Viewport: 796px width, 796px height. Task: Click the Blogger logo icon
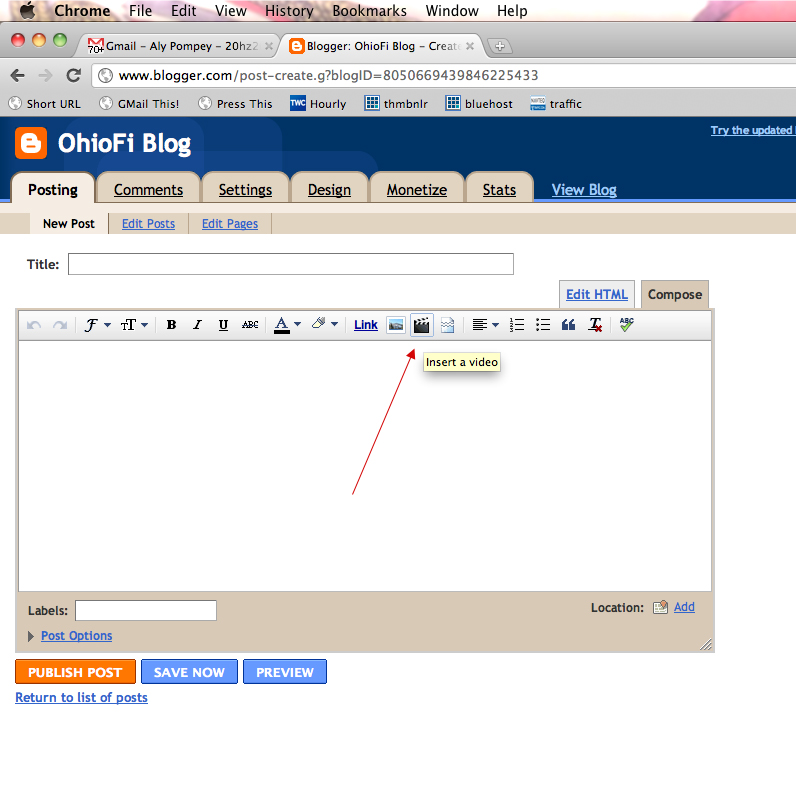[31, 143]
